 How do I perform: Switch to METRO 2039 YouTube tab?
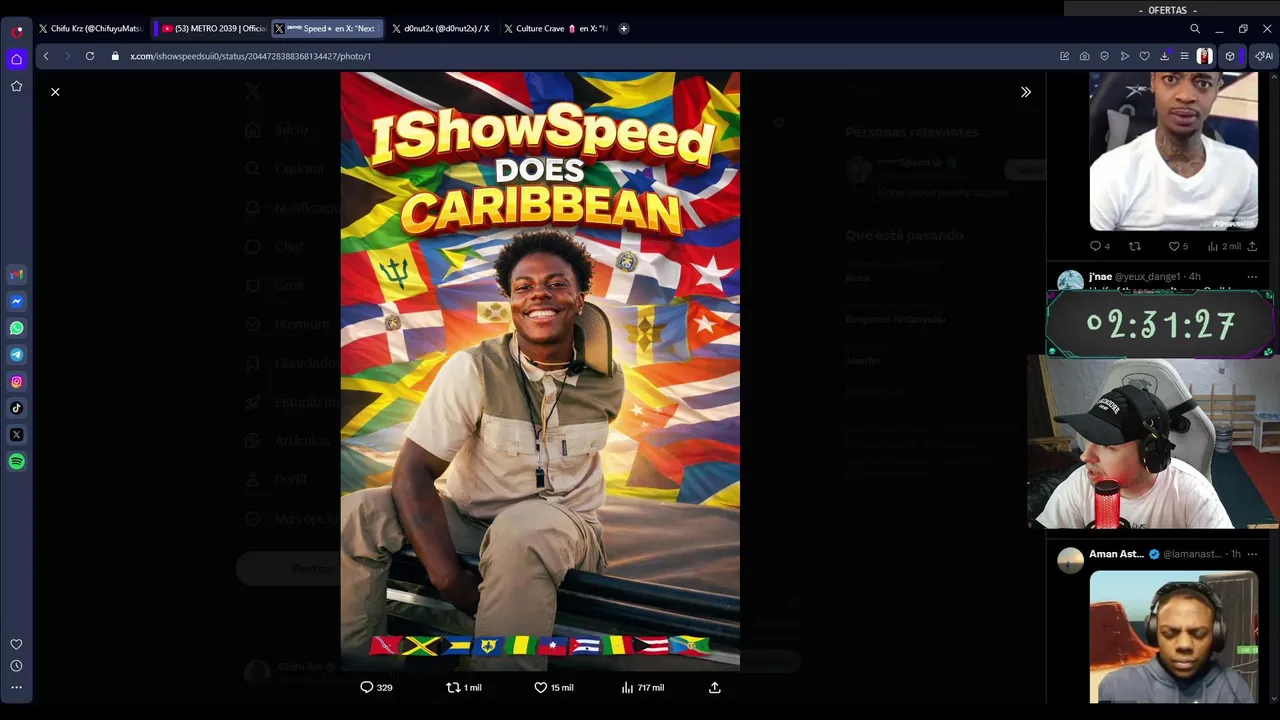pos(212,29)
